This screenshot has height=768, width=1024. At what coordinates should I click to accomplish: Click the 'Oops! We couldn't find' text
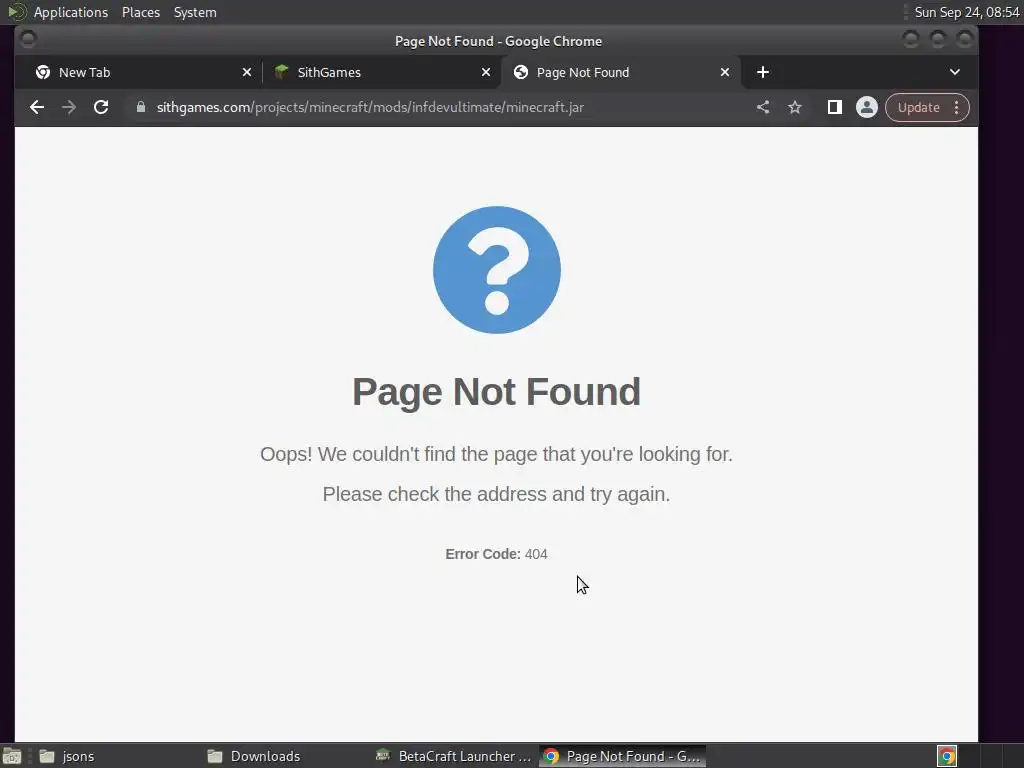pyautogui.click(x=496, y=454)
